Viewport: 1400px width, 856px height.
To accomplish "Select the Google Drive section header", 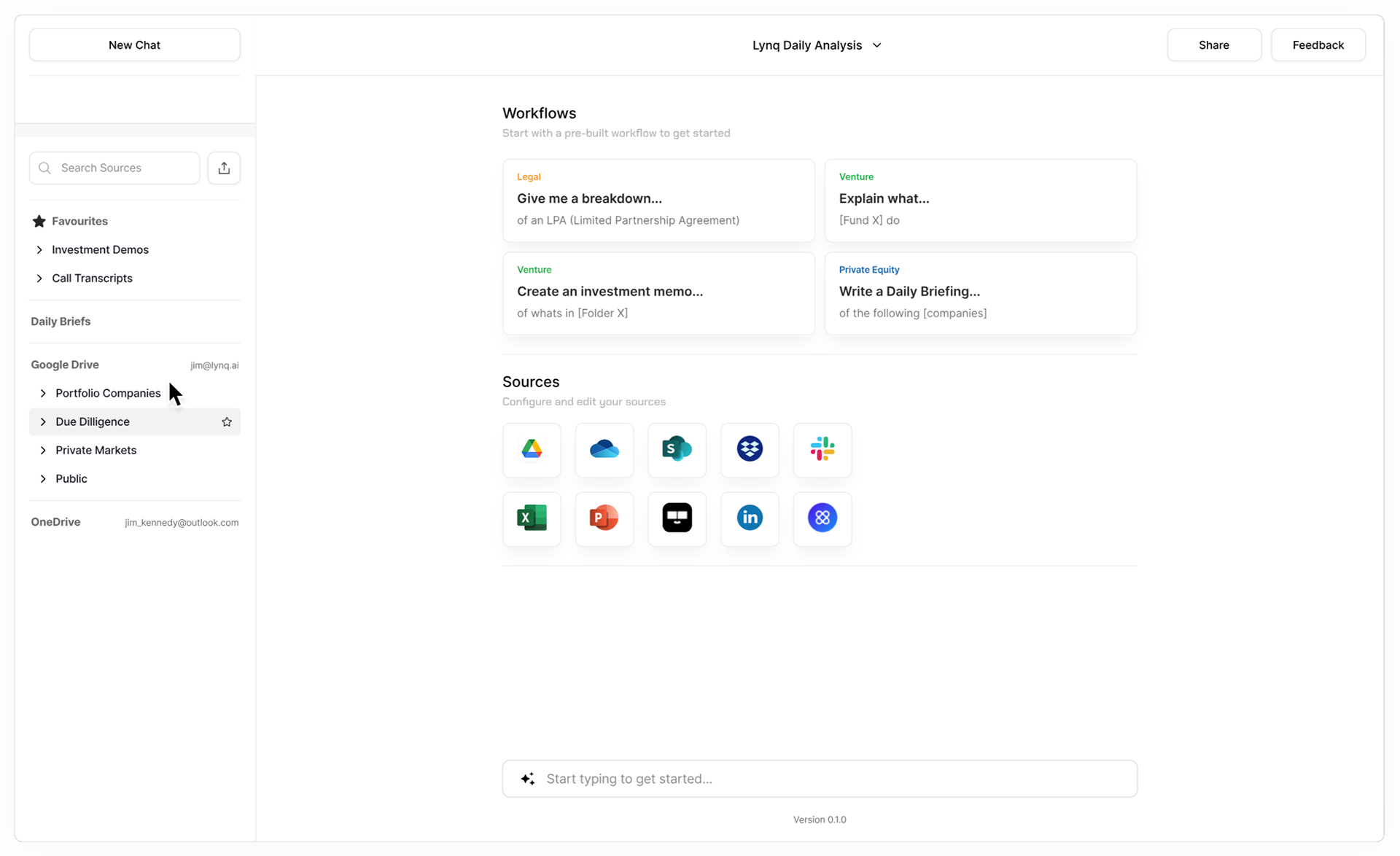I will pyautogui.click(x=65, y=365).
